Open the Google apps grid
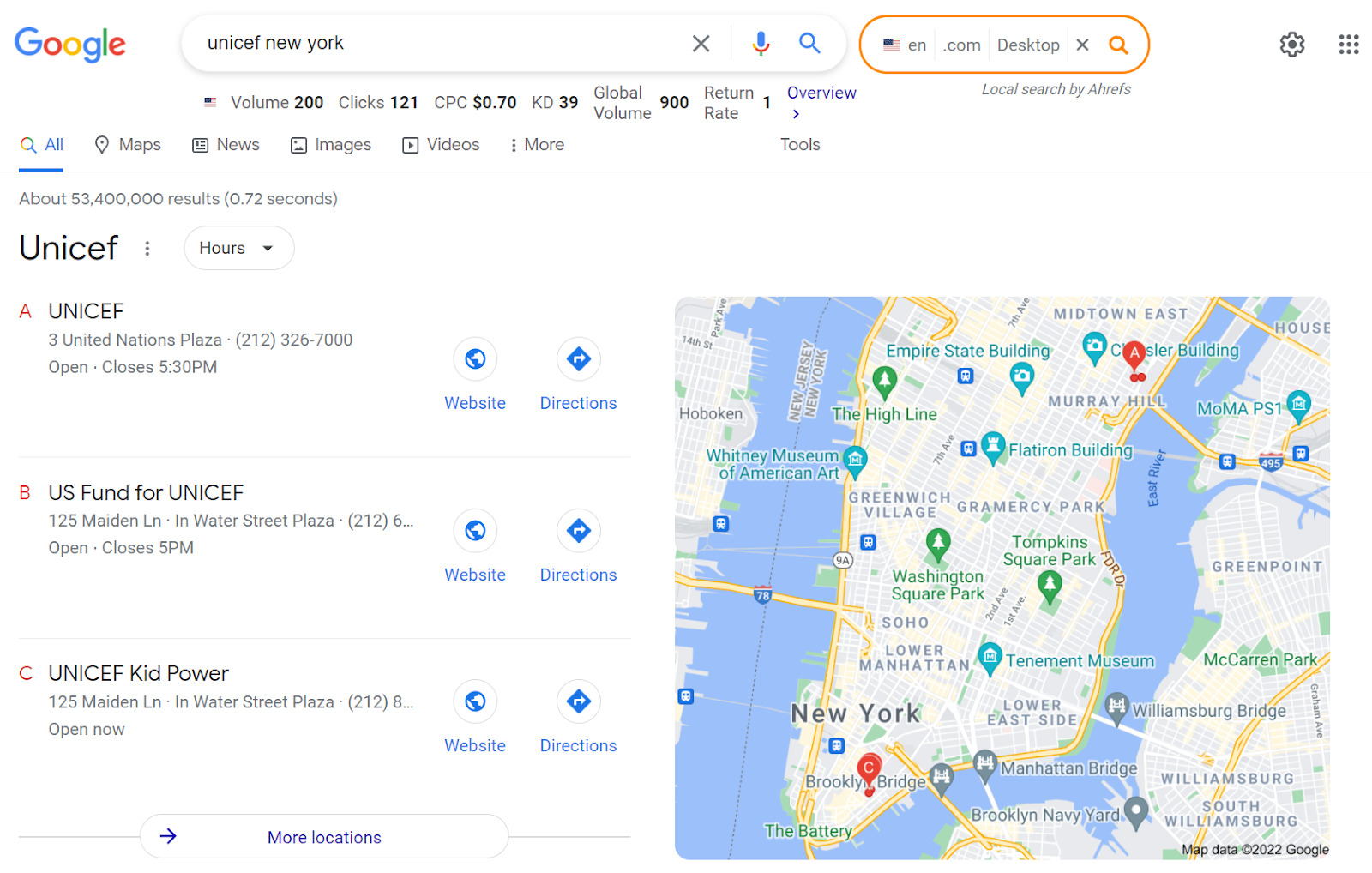 pos(1349,44)
